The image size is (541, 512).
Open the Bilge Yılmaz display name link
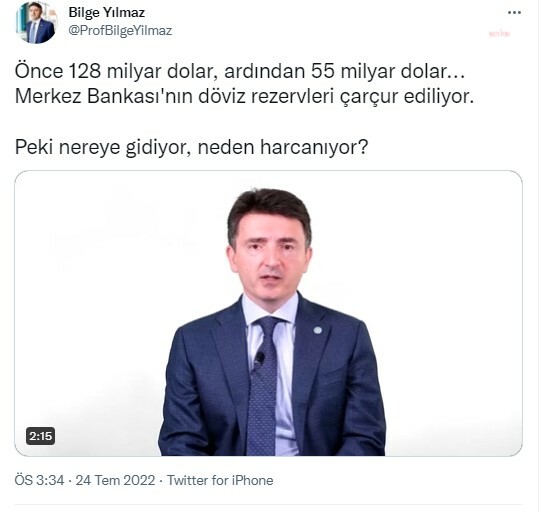coord(107,13)
